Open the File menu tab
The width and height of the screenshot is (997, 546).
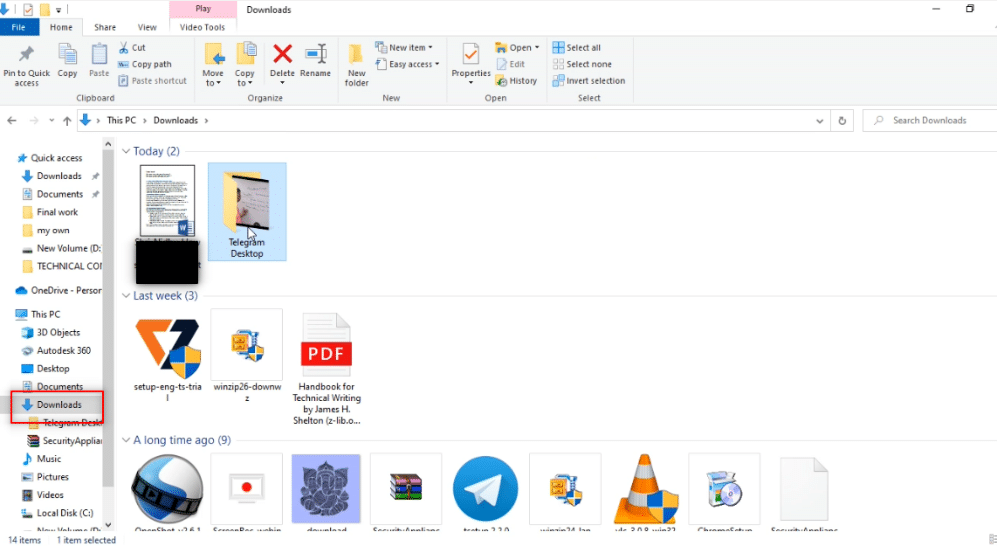(19, 27)
